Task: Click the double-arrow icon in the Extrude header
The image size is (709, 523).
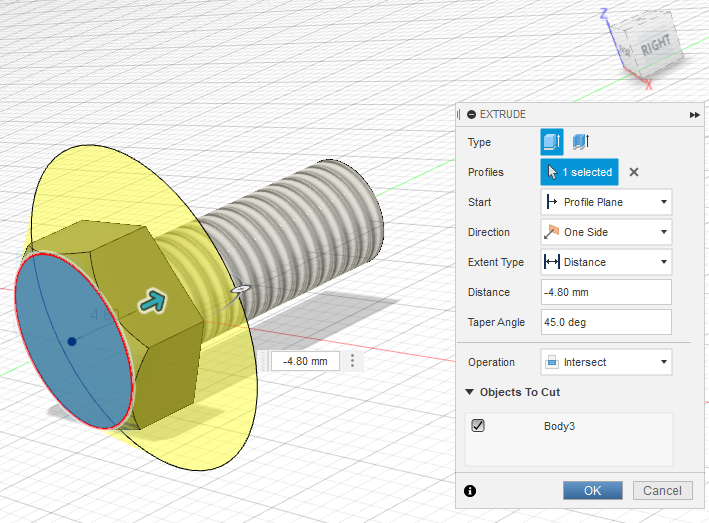Action: click(694, 115)
